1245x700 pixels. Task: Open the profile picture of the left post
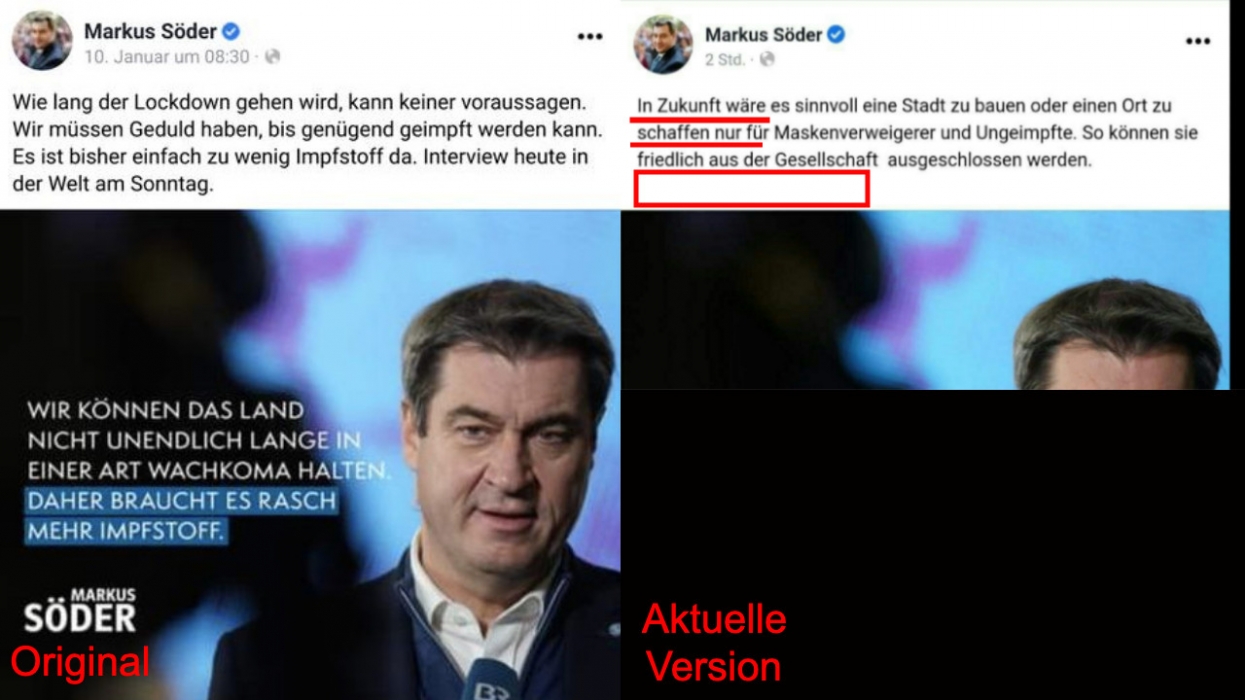(42, 41)
